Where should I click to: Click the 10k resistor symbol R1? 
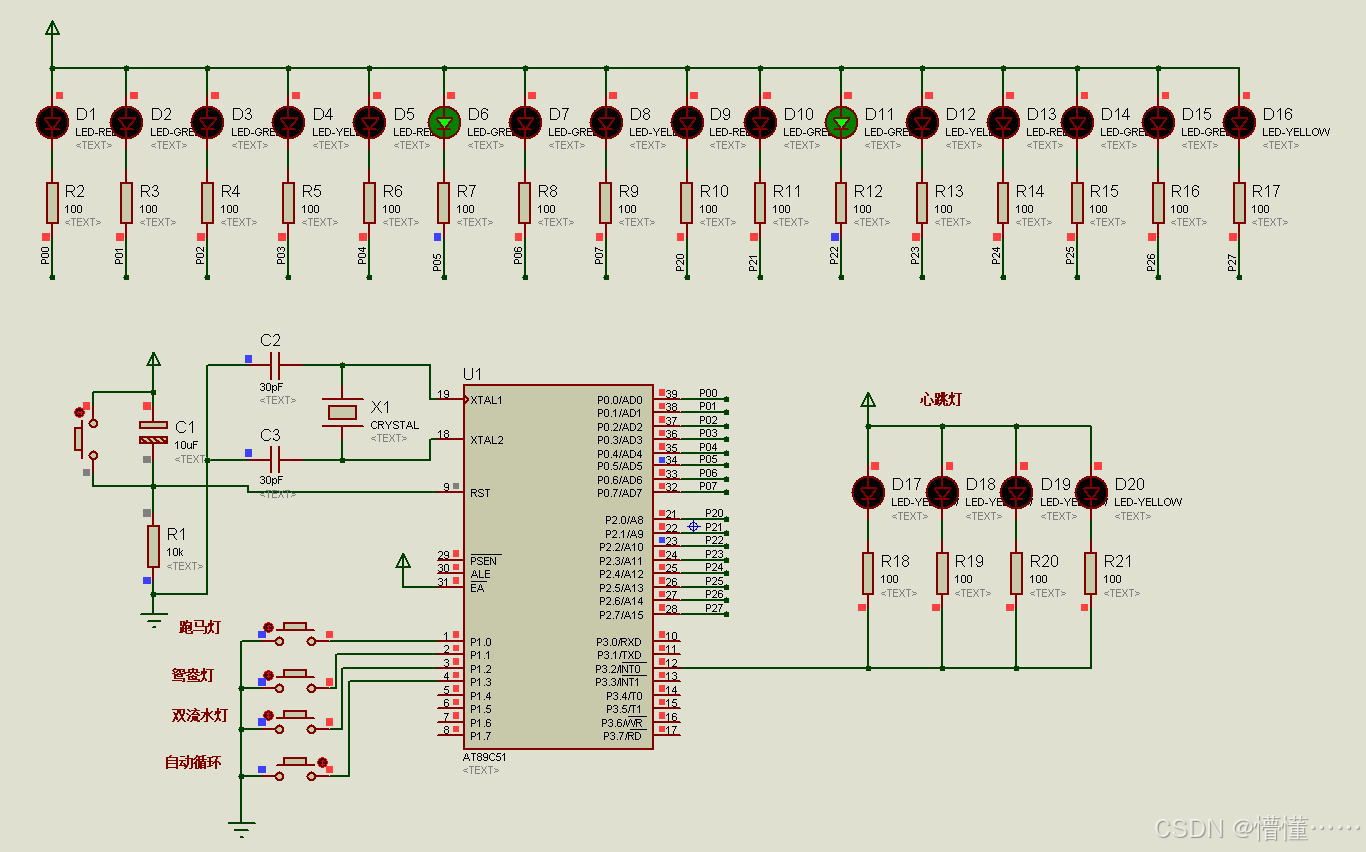pyautogui.click(x=153, y=546)
